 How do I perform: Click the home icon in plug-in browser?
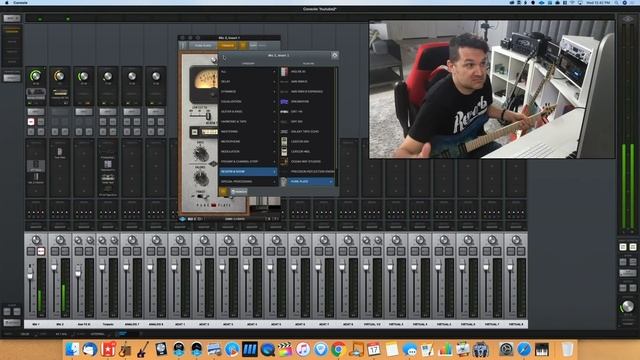coord(335,55)
